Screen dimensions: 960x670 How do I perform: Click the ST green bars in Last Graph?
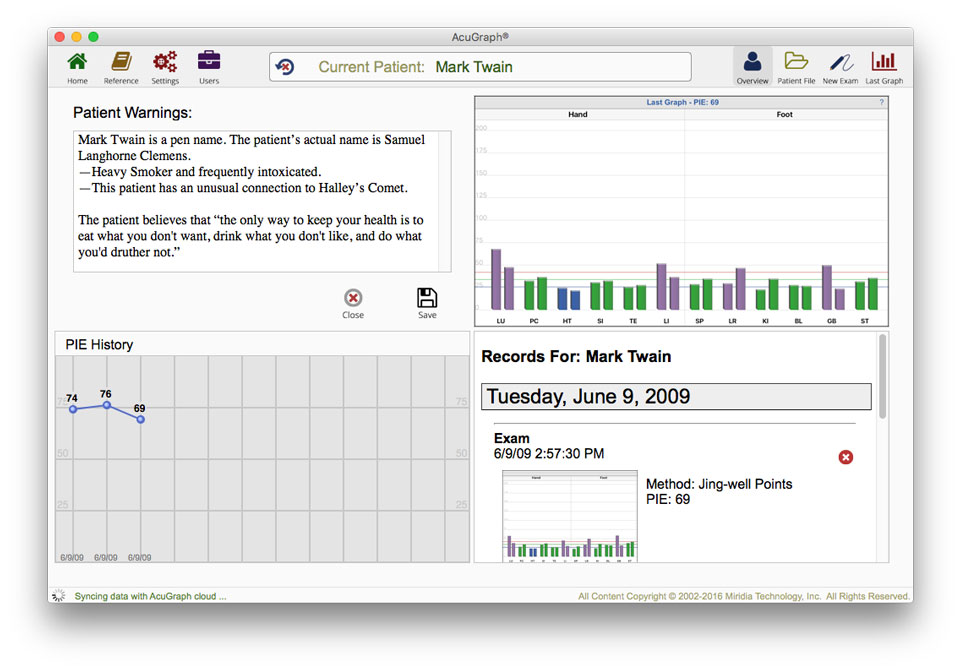point(866,294)
